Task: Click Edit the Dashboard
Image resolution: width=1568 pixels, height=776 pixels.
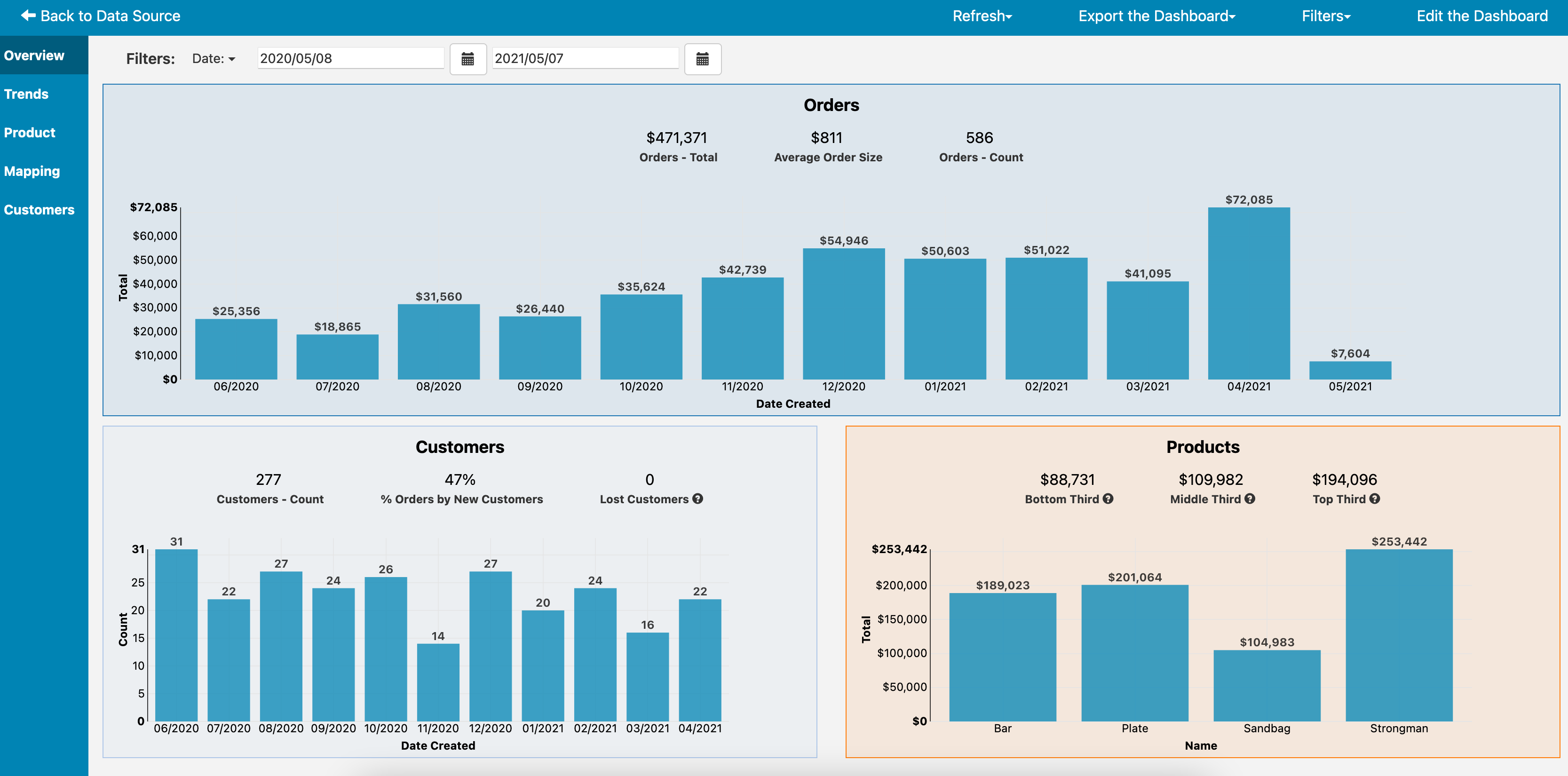Action: pos(1481,16)
